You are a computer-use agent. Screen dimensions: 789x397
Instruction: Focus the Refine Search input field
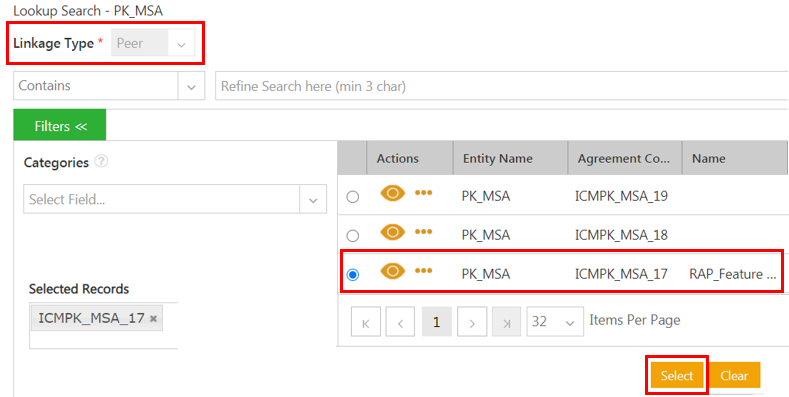click(x=502, y=86)
